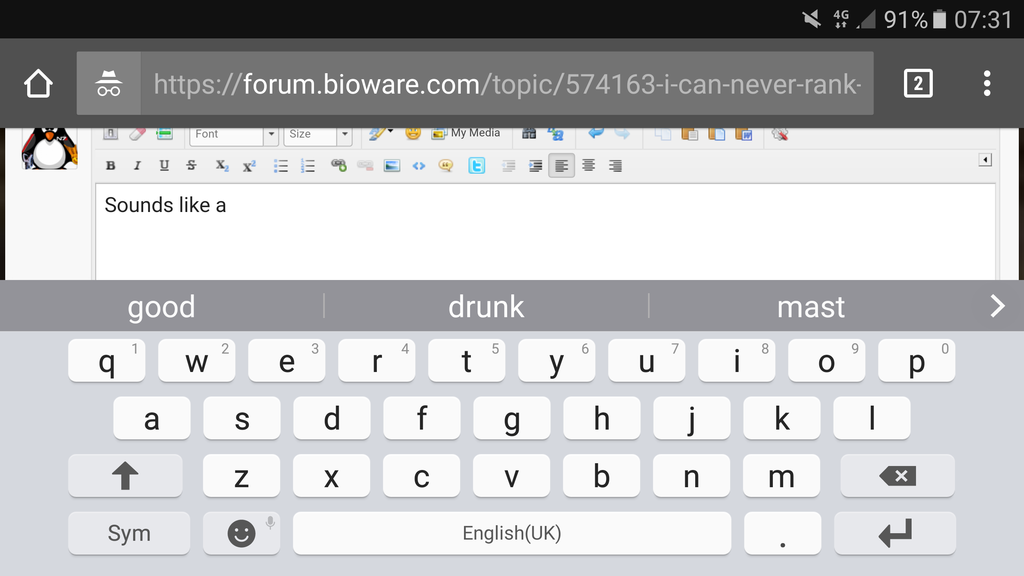Choose the "drunk" word suggestion
This screenshot has width=1024, height=576.
point(486,307)
